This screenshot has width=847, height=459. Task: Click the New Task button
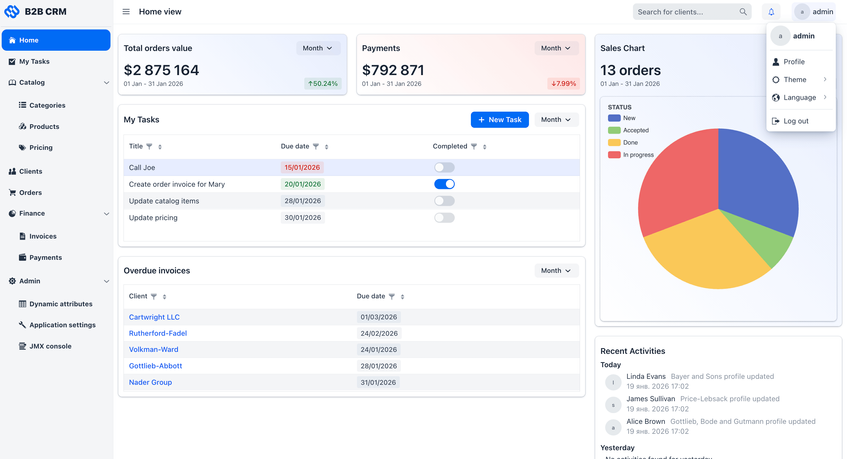(499, 120)
